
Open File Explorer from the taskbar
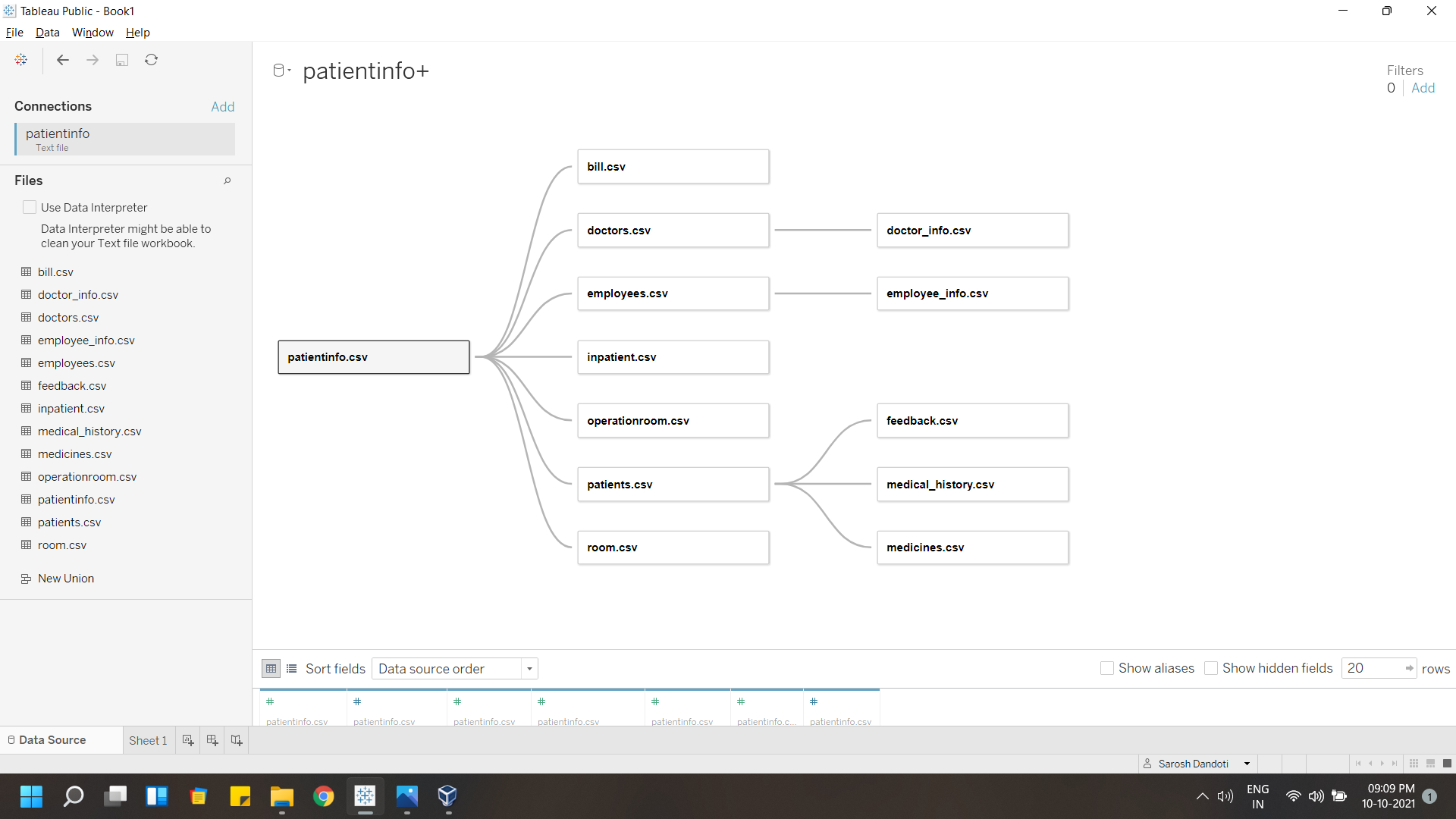(x=282, y=796)
